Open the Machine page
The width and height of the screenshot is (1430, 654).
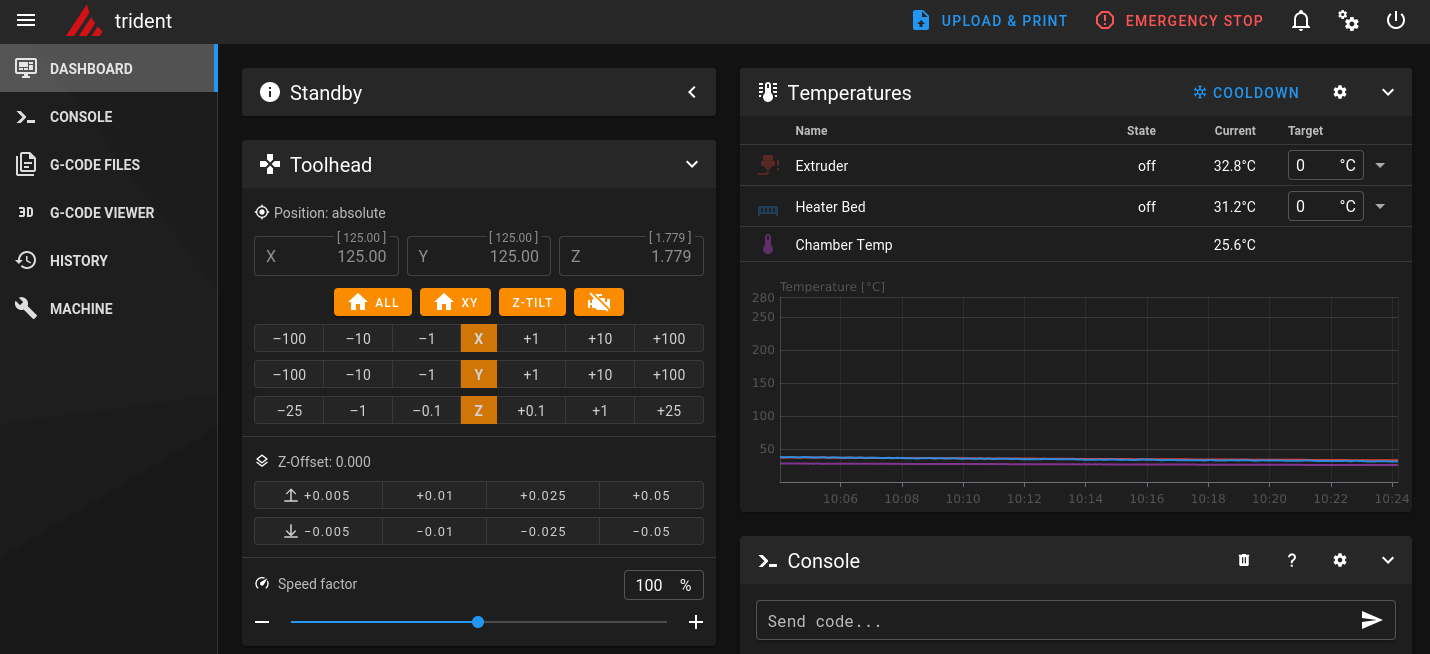[108, 309]
